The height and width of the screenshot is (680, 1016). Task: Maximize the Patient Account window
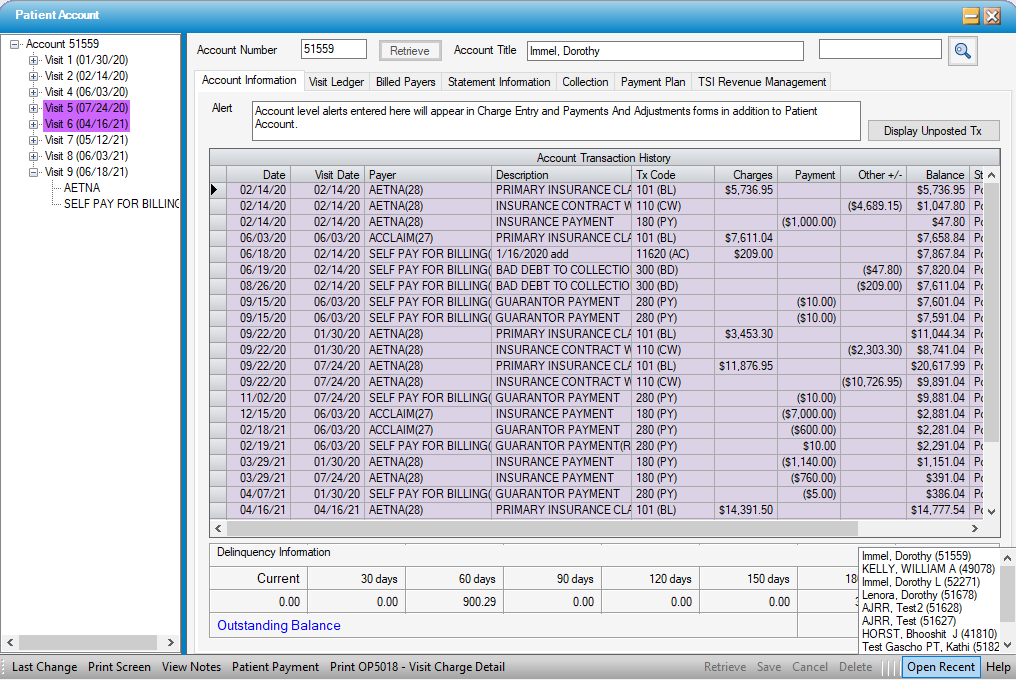click(x=971, y=16)
